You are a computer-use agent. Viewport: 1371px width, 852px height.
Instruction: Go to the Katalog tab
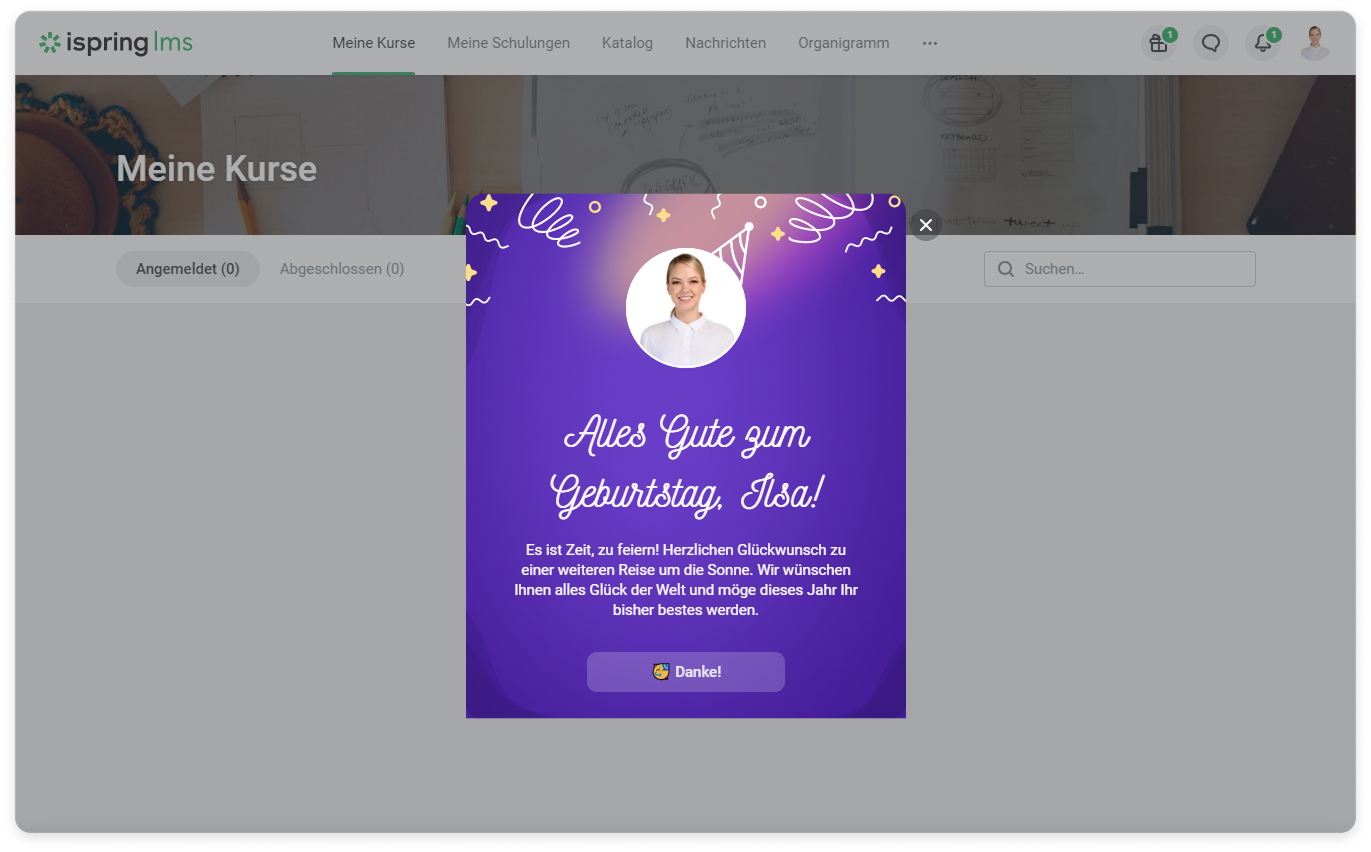pyautogui.click(x=627, y=43)
